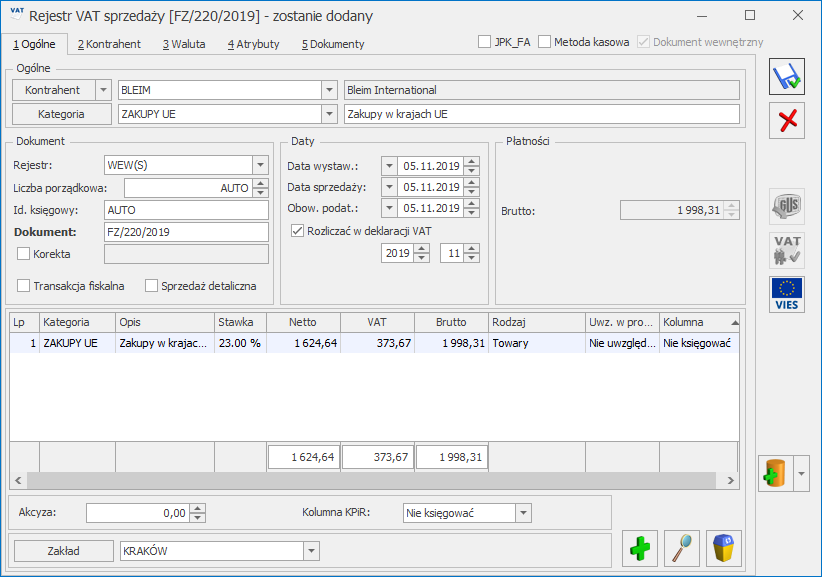Image resolution: width=822 pixels, height=577 pixels.
Task: Add new row with green plus button
Action: click(640, 549)
